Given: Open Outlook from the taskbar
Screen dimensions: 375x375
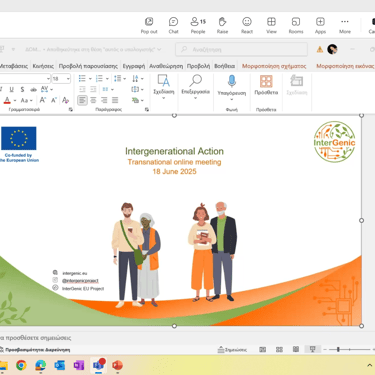Looking at the screenshot, I should (x=60, y=365).
